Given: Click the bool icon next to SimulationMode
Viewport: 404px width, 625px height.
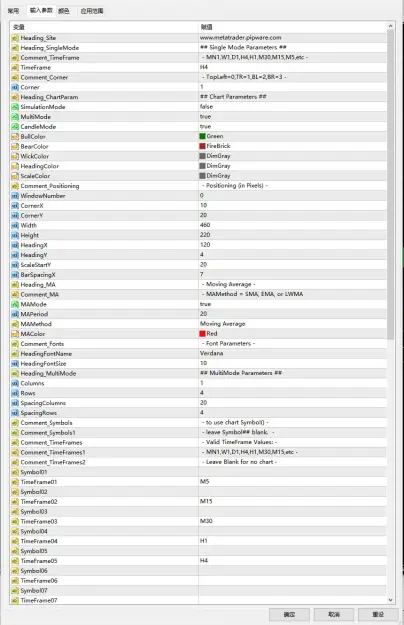Looking at the screenshot, I should tap(15, 107).
